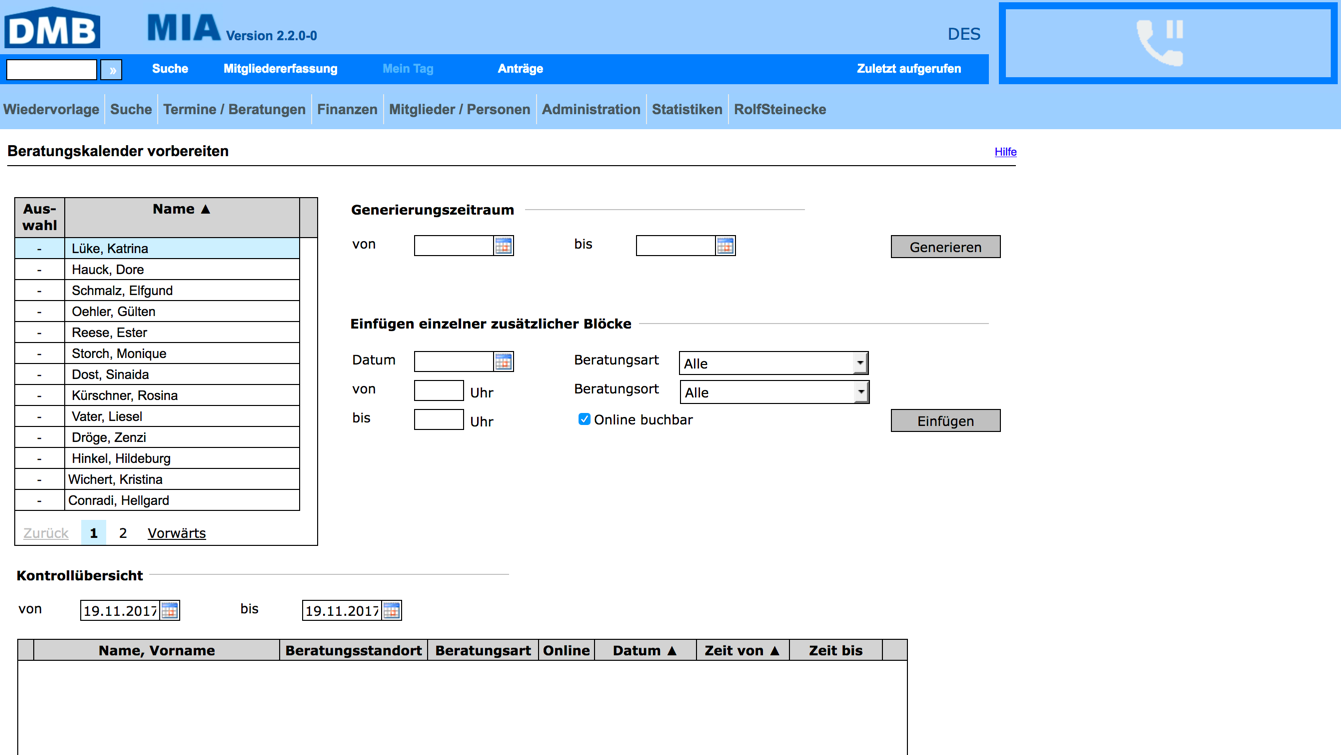
Task: Go to Vorwärts next page
Action: click(176, 533)
